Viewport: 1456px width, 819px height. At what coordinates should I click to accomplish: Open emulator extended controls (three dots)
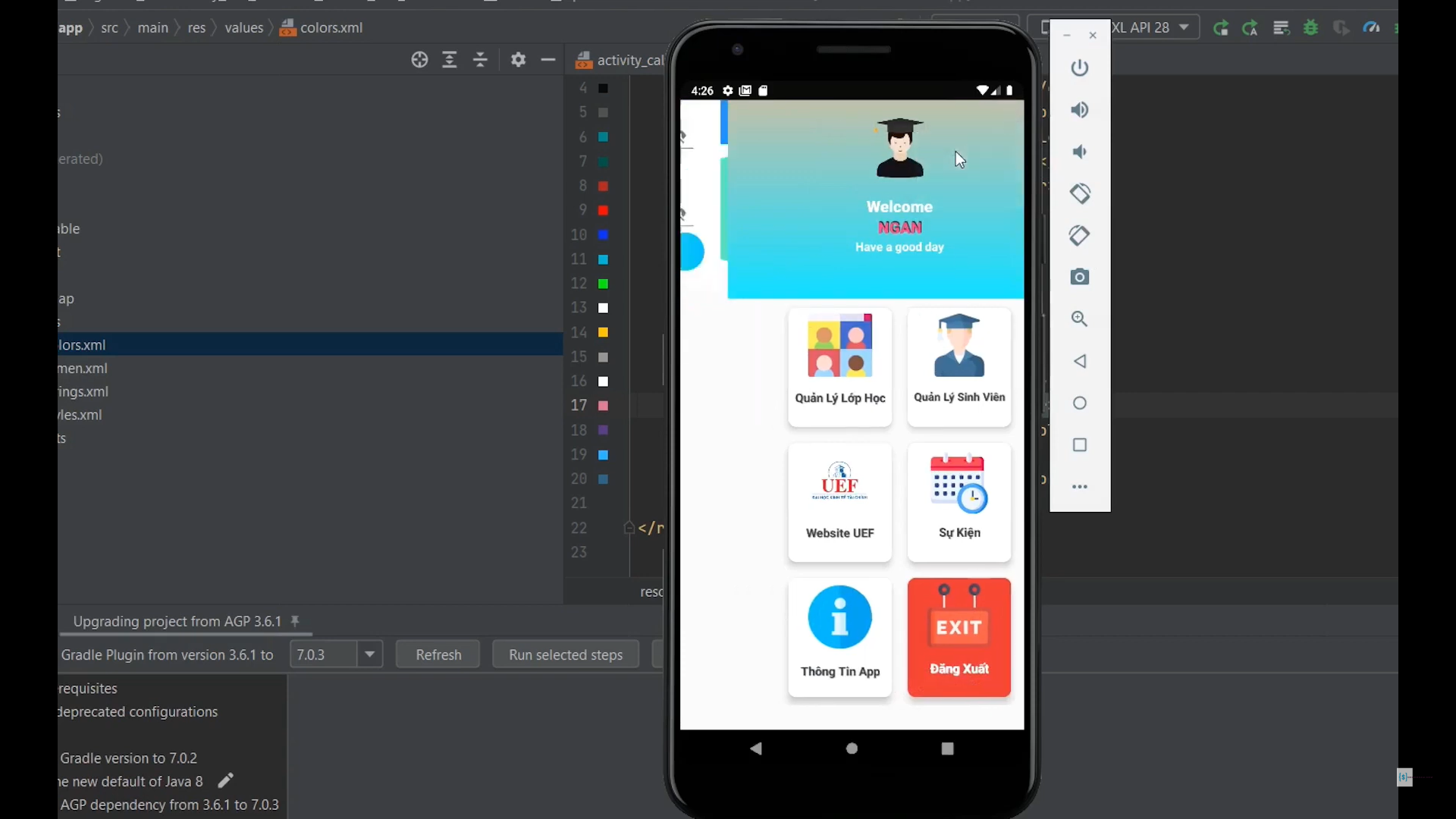pos(1080,487)
